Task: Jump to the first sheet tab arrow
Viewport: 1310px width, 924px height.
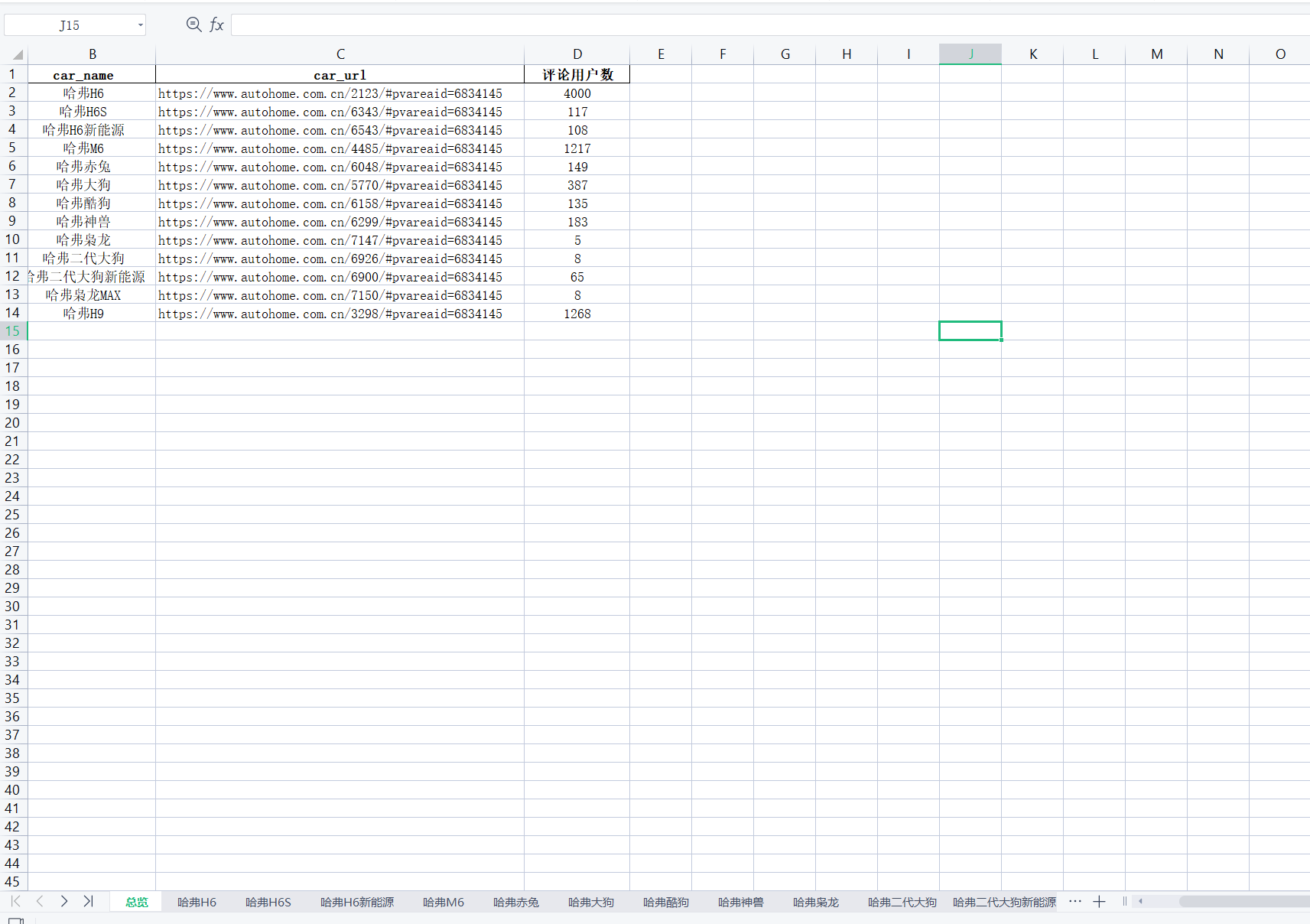Action: (15, 901)
